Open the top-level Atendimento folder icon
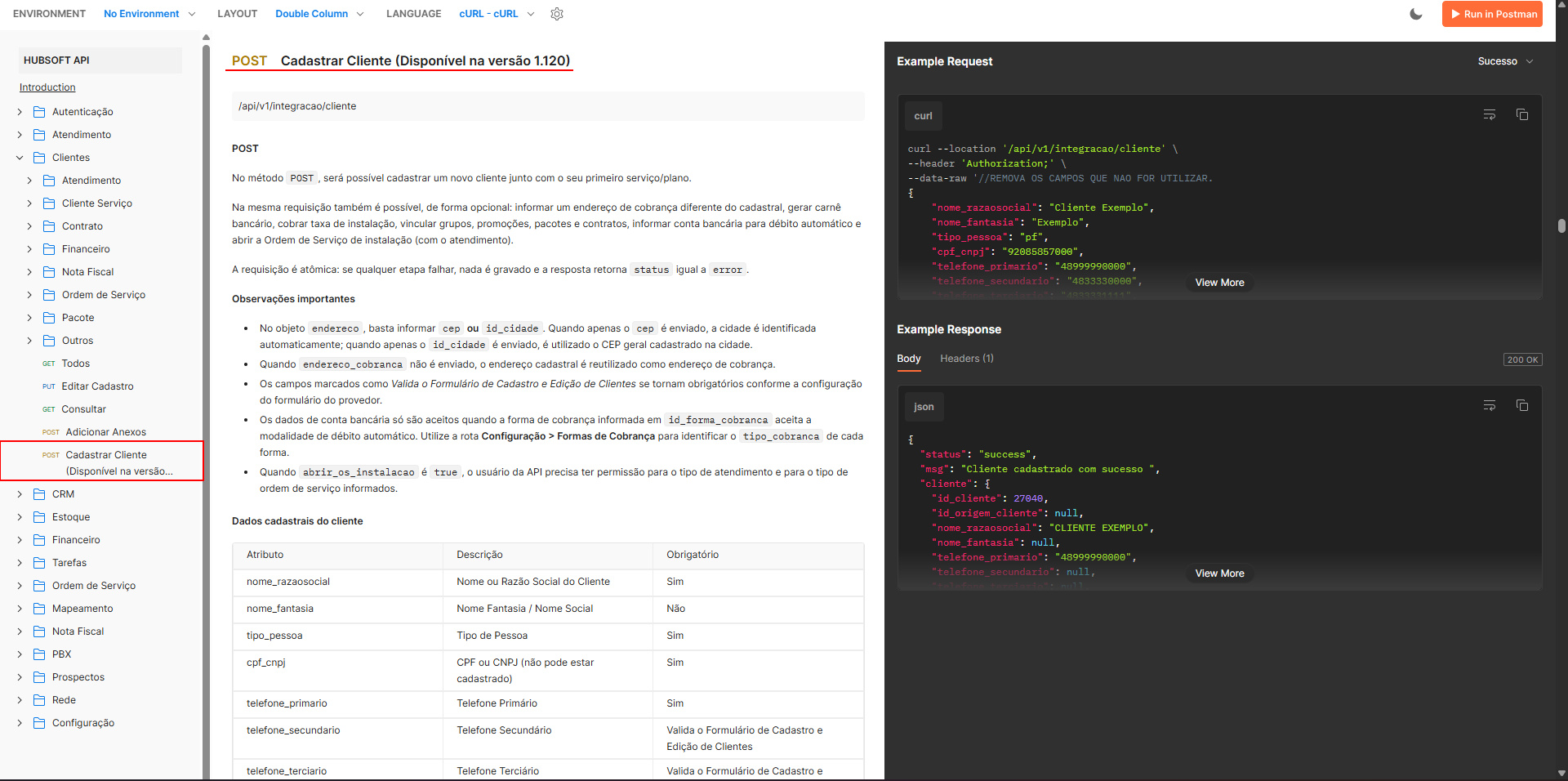 pyautogui.click(x=39, y=135)
